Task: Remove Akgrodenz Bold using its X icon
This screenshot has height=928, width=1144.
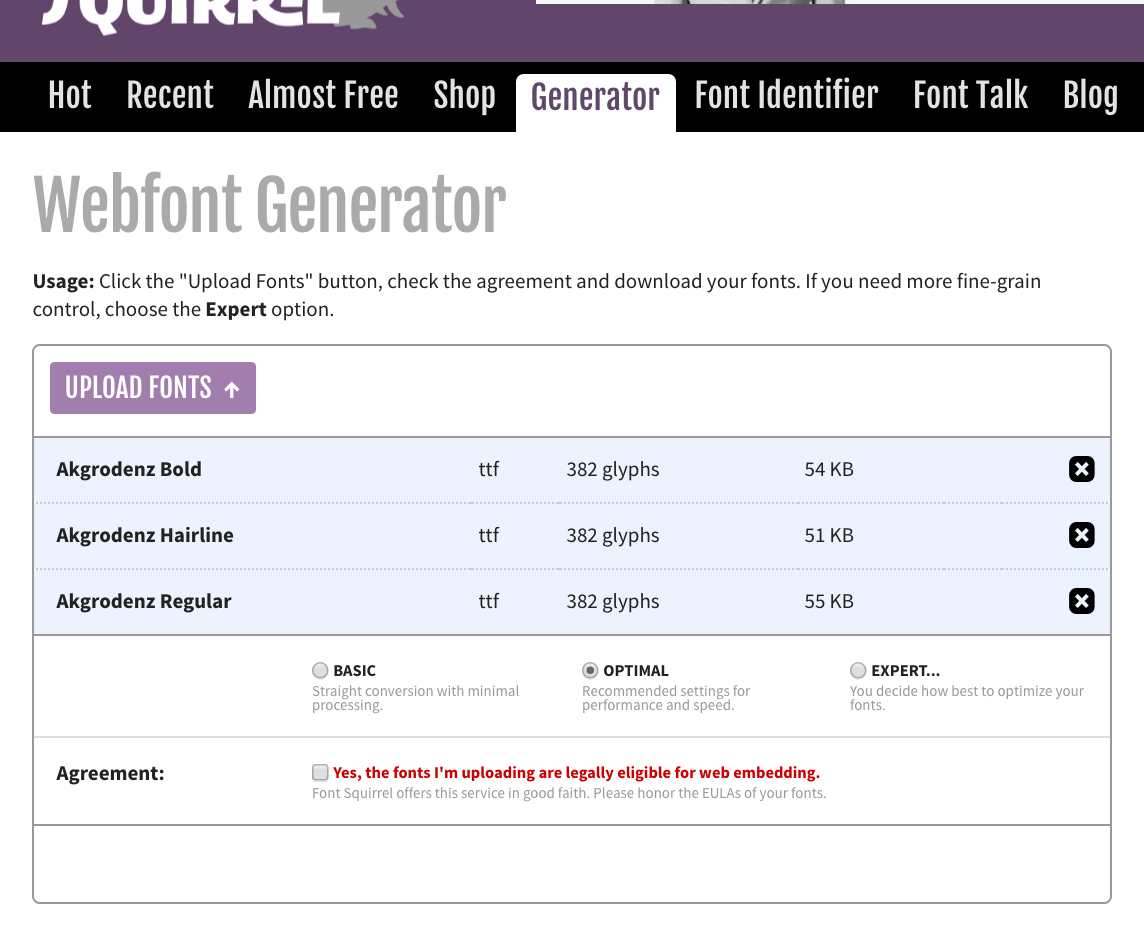Action: 1081,469
